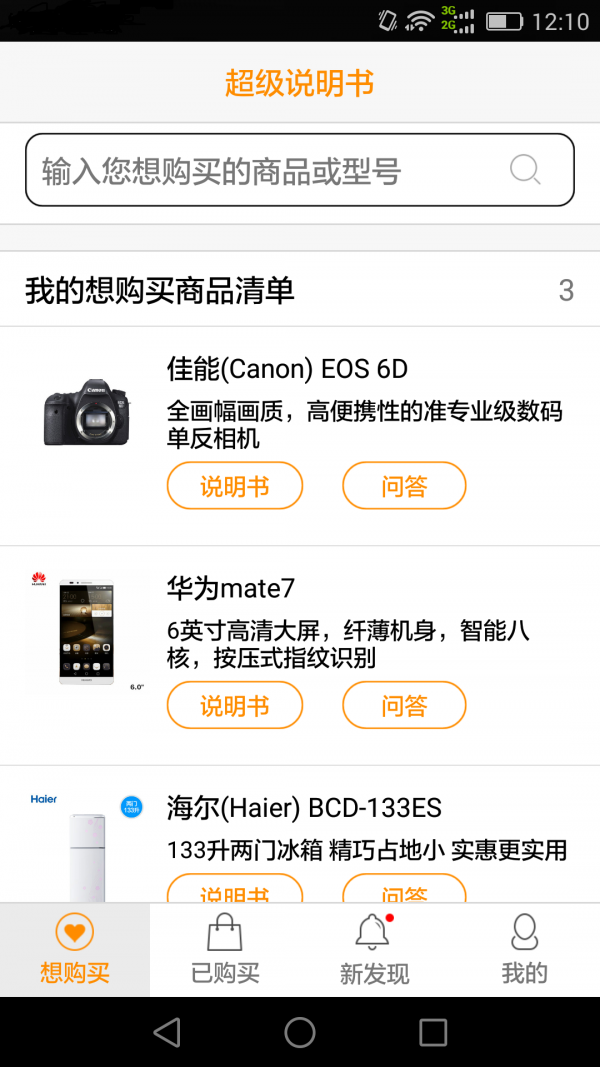Select the 佳能(Canon) EOS 6D title
600x1067 pixels.
click(287, 369)
